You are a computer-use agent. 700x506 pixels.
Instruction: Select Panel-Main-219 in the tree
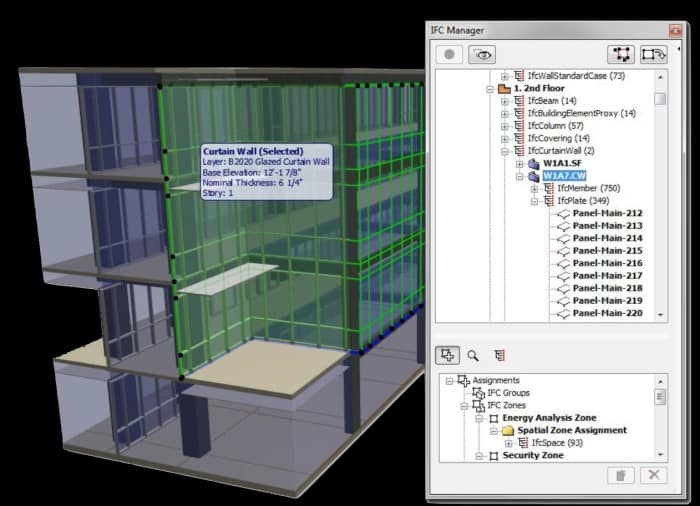607,301
